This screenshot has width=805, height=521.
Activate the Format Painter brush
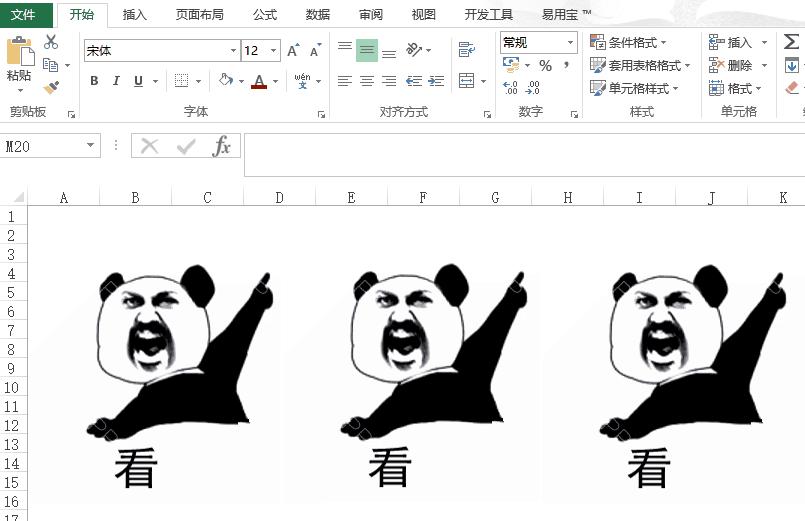coord(51,88)
